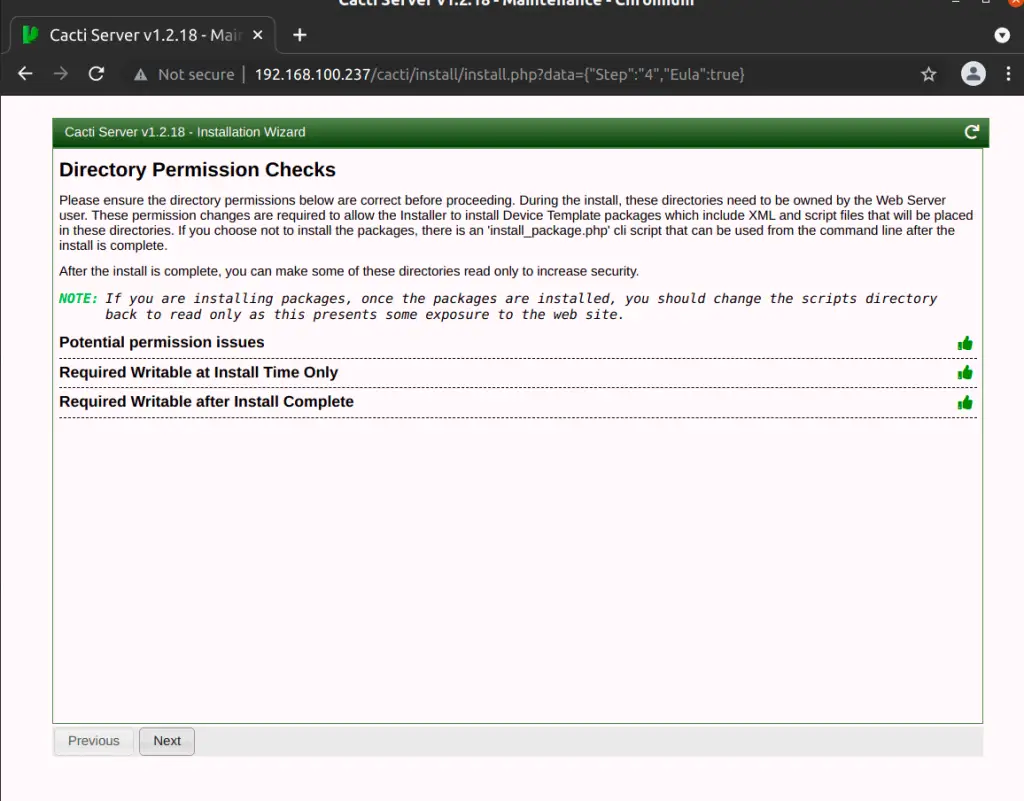
Task: Go back using the browser back arrow
Action: 24,73
